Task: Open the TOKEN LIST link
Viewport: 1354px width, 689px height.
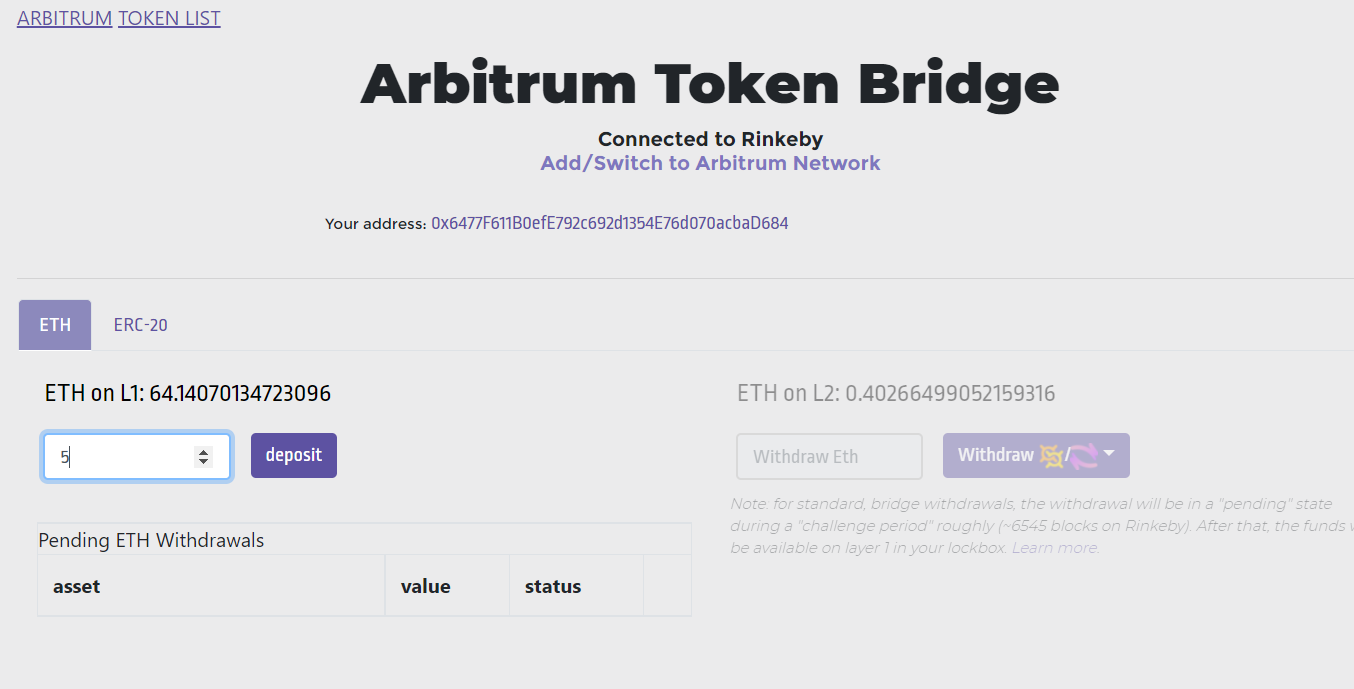Action: (x=169, y=18)
